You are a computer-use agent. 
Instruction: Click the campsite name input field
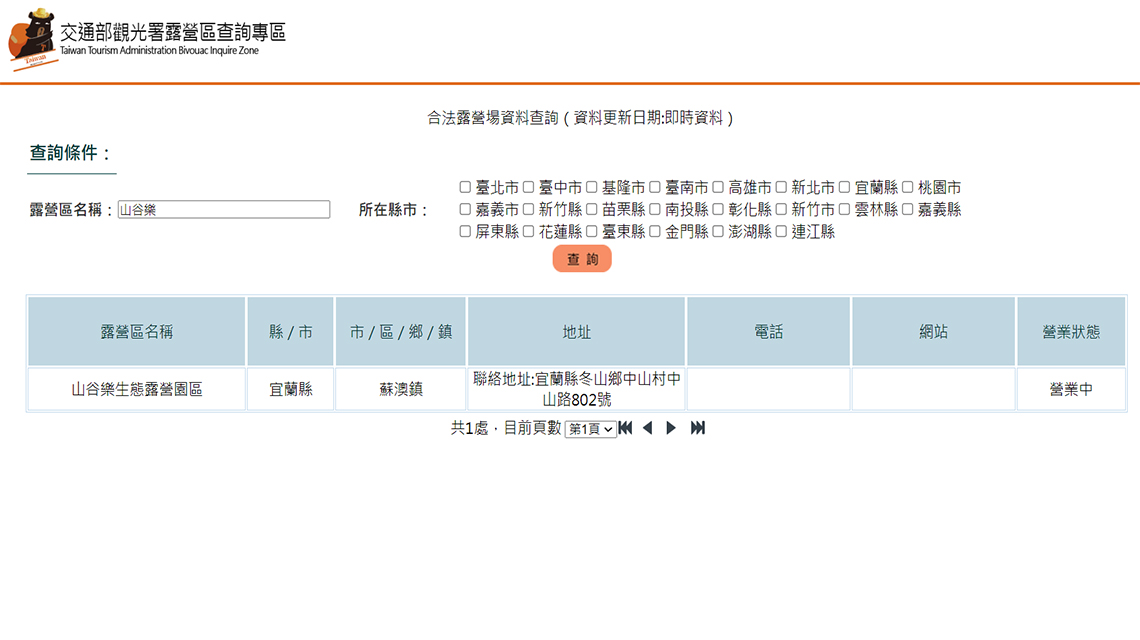223,210
